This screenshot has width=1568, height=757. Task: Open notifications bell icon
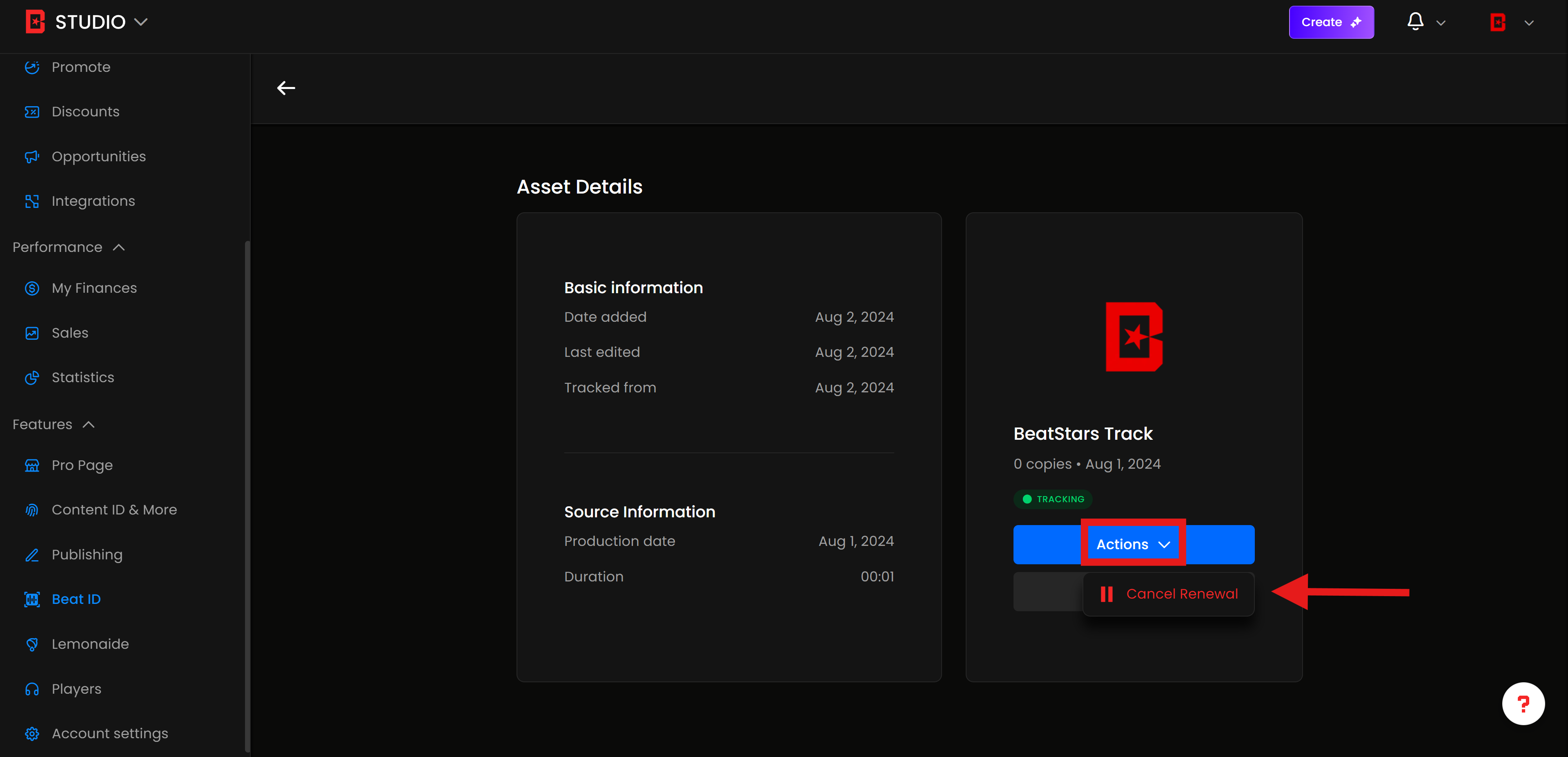(x=1415, y=22)
